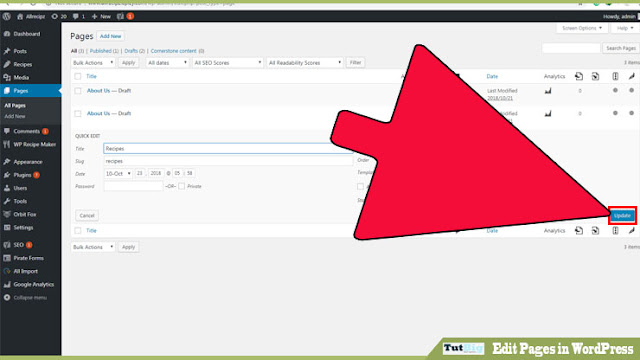Expand Screen Options panel
The image size is (640, 360).
click(582, 28)
